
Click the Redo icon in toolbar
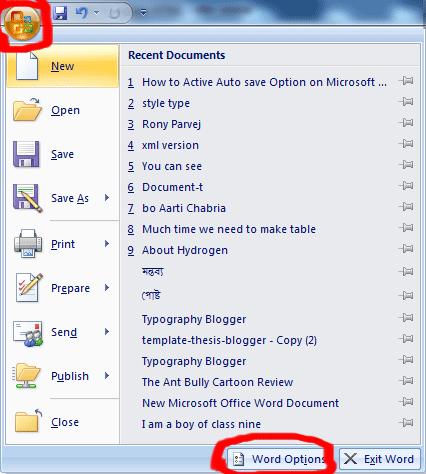click(115, 13)
